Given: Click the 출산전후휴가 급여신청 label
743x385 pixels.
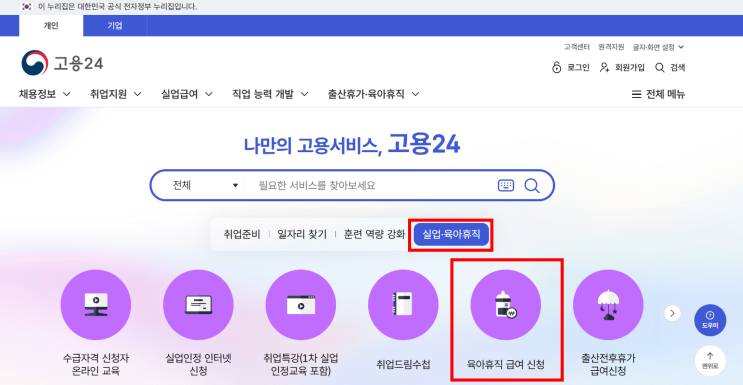Looking at the screenshot, I should [x=608, y=364].
